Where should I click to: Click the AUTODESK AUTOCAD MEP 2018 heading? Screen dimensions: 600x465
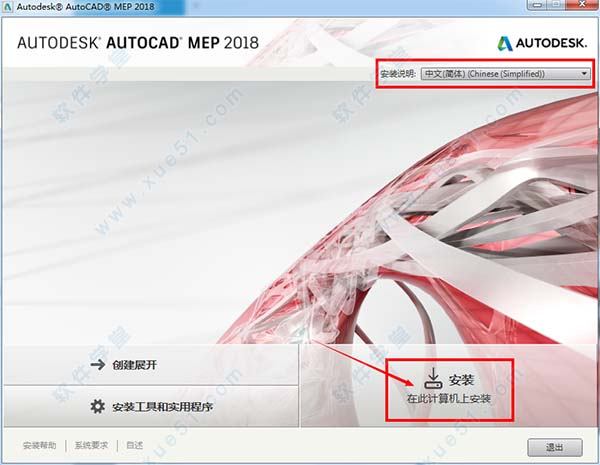coord(138,43)
